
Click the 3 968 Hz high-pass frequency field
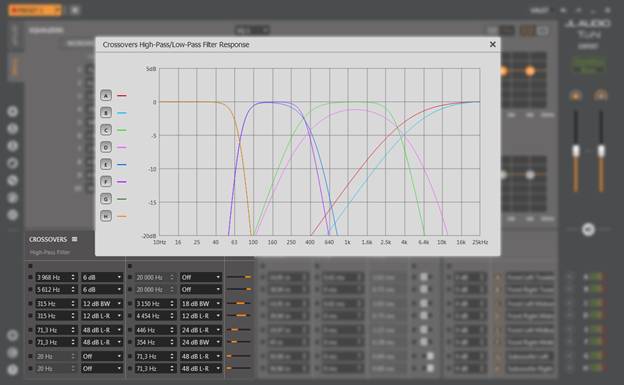[x=56, y=277]
